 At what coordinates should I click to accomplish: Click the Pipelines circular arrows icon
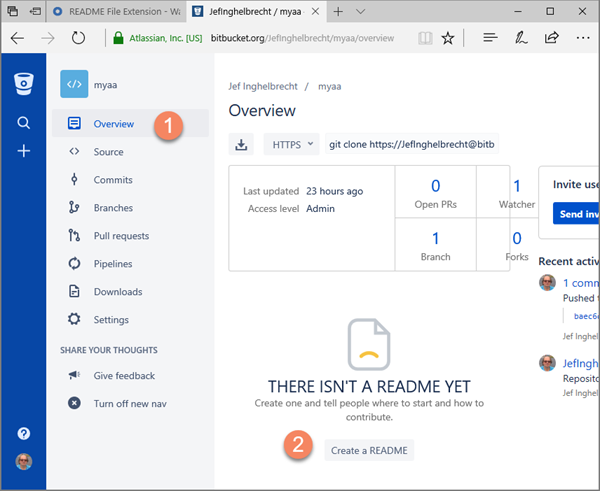coord(74,263)
